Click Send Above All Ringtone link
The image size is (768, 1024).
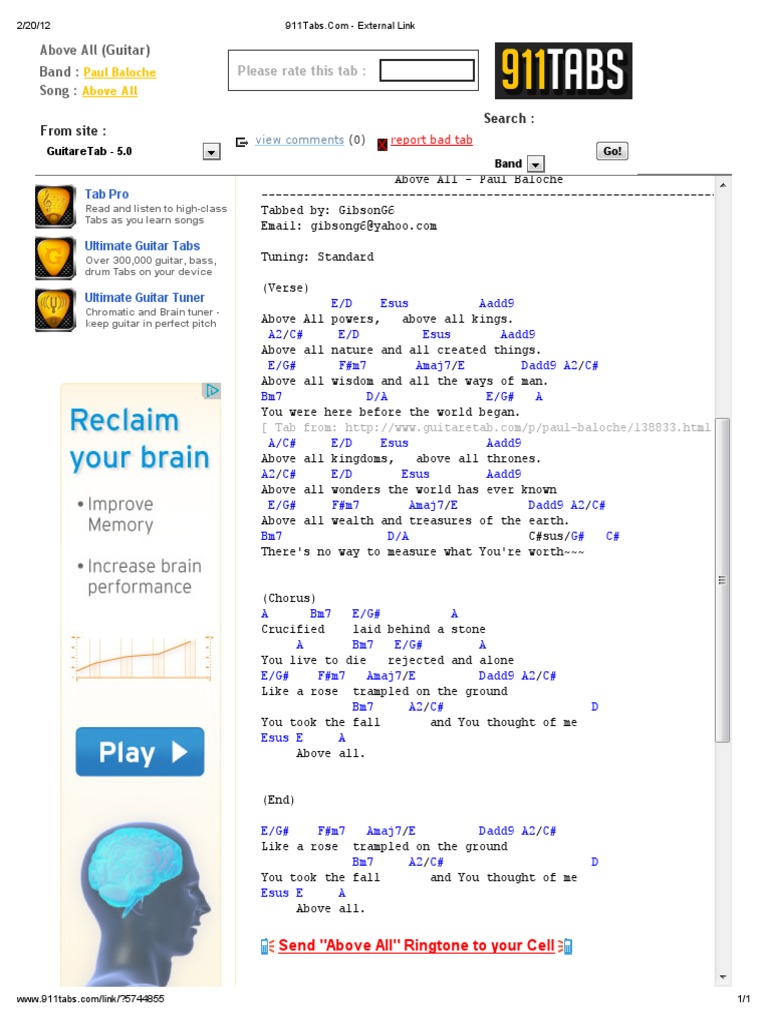416,946
